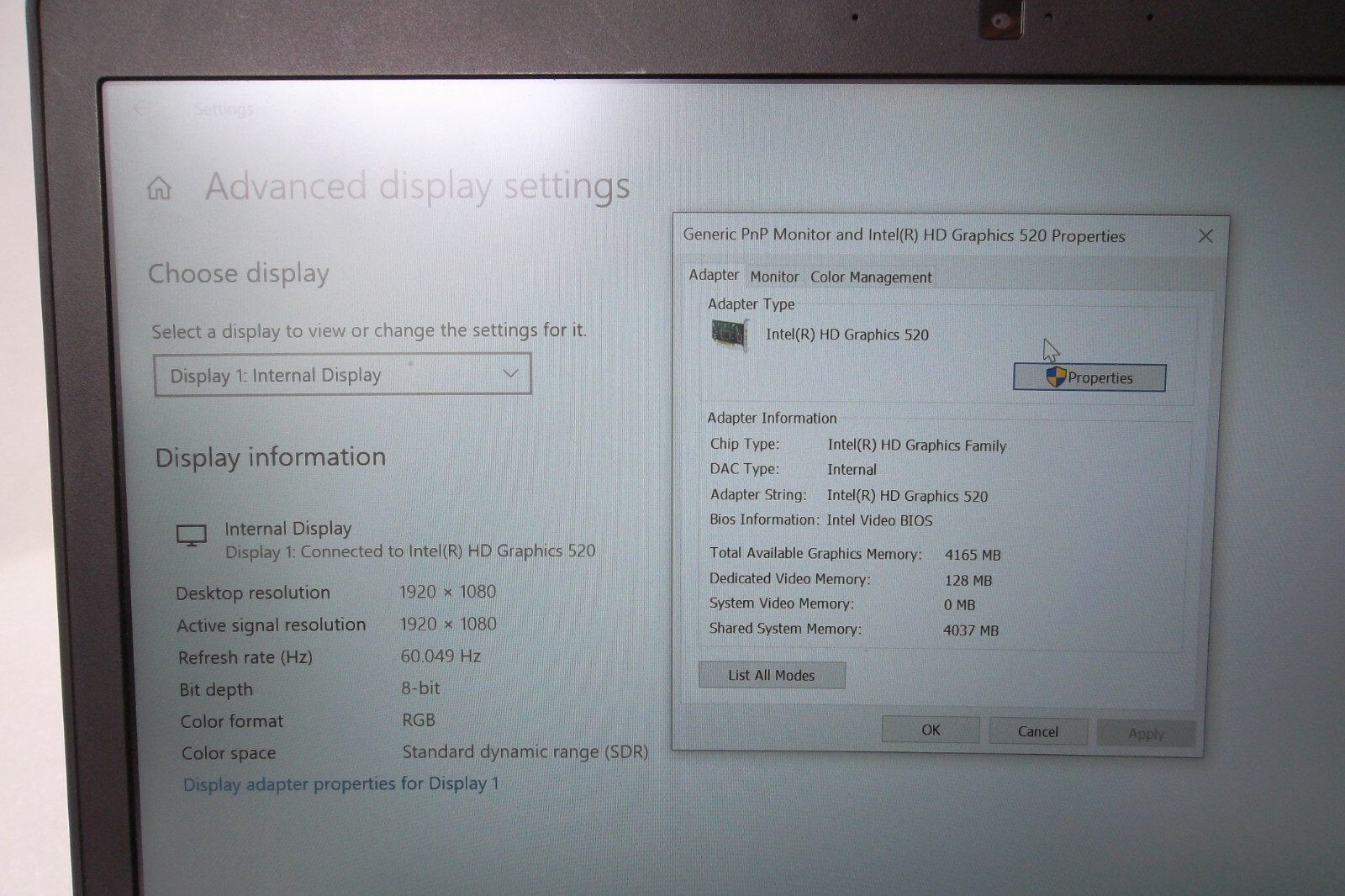Click the monitor icon next to Internal Display
Image resolution: width=1345 pixels, height=896 pixels.
click(x=192, y=535)
